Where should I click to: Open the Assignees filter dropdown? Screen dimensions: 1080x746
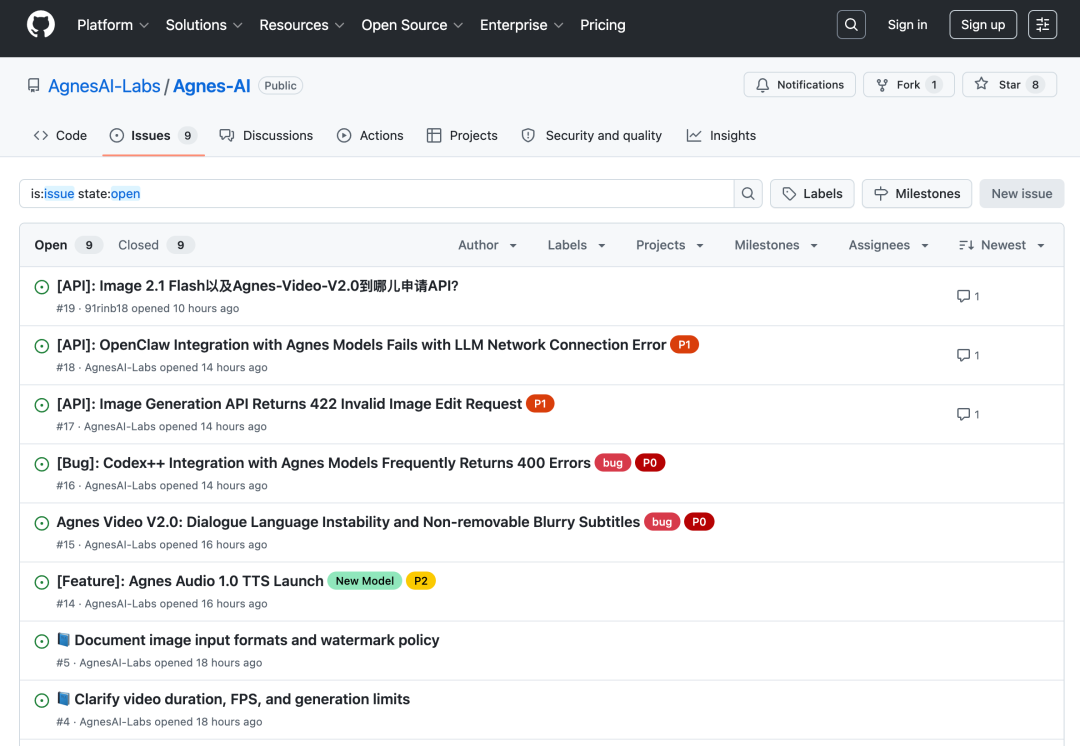pos(889,245)
